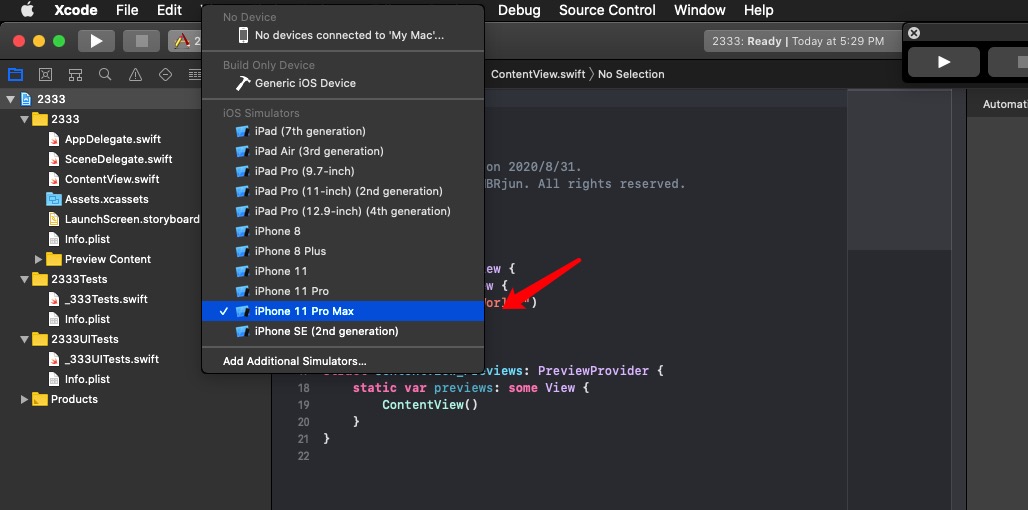Expand the Preview Content folder
Screen dimensions: 1028x510
[x=38, y=259]
